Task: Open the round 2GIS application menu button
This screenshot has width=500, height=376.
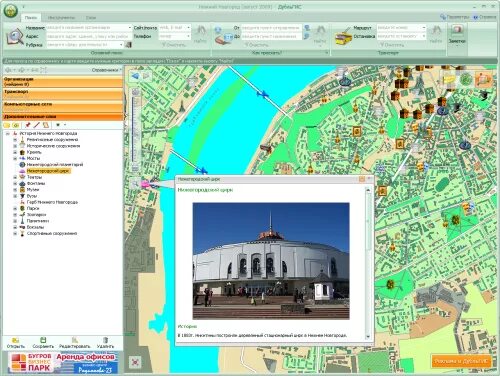Action: [11, 11]
